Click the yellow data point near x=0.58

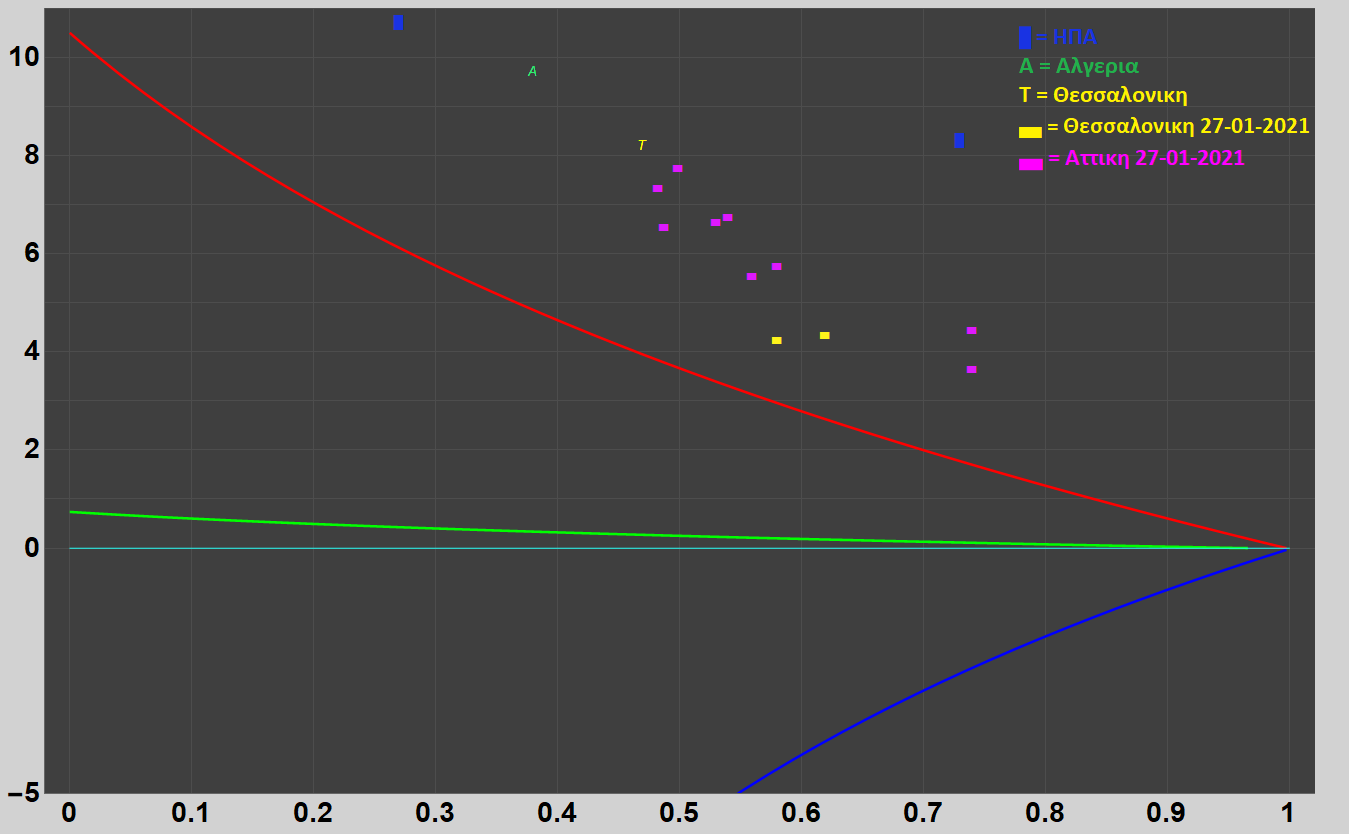click(x=776, y=340)
